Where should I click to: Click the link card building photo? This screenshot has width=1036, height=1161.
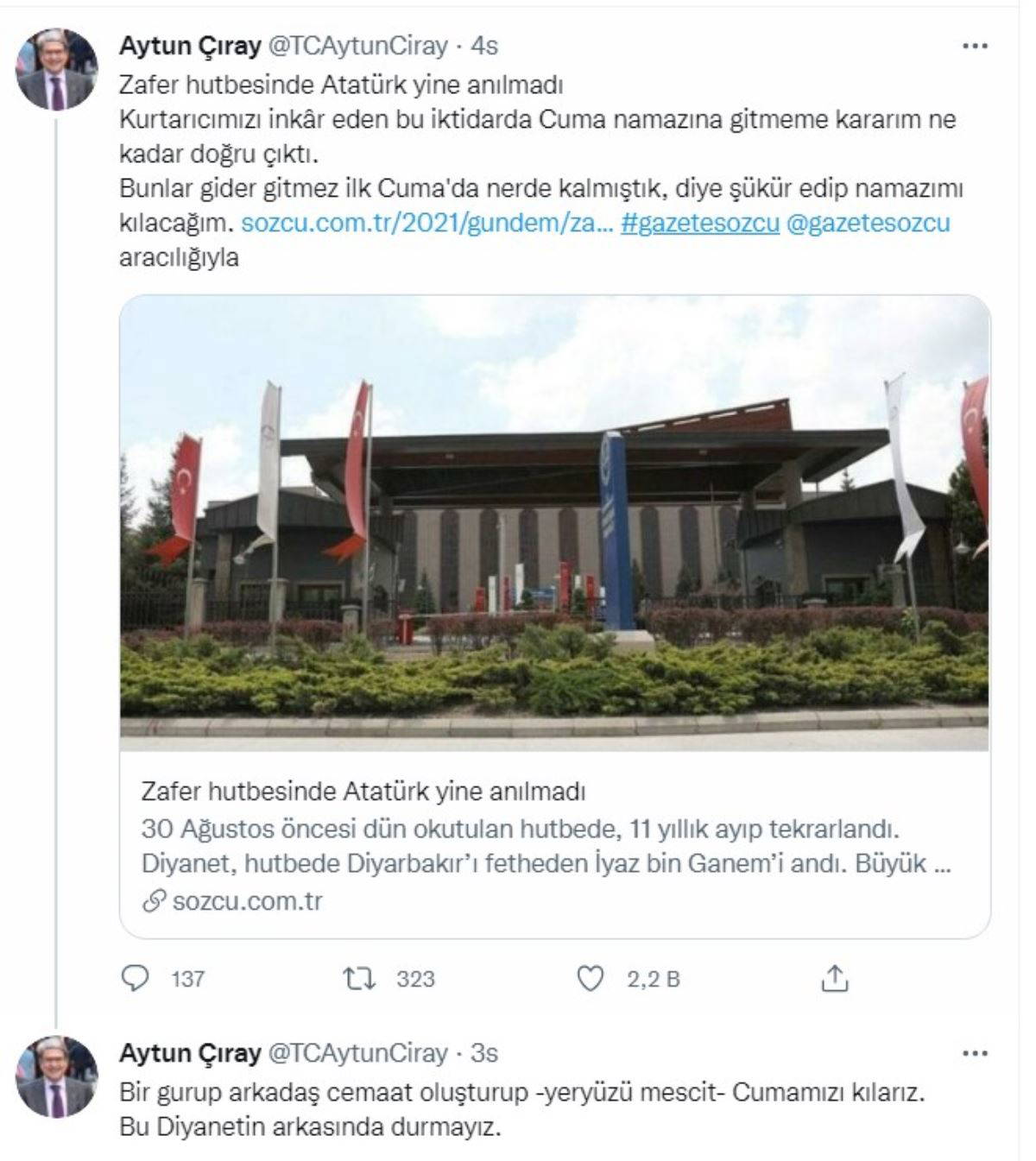(x=555, y=523)
